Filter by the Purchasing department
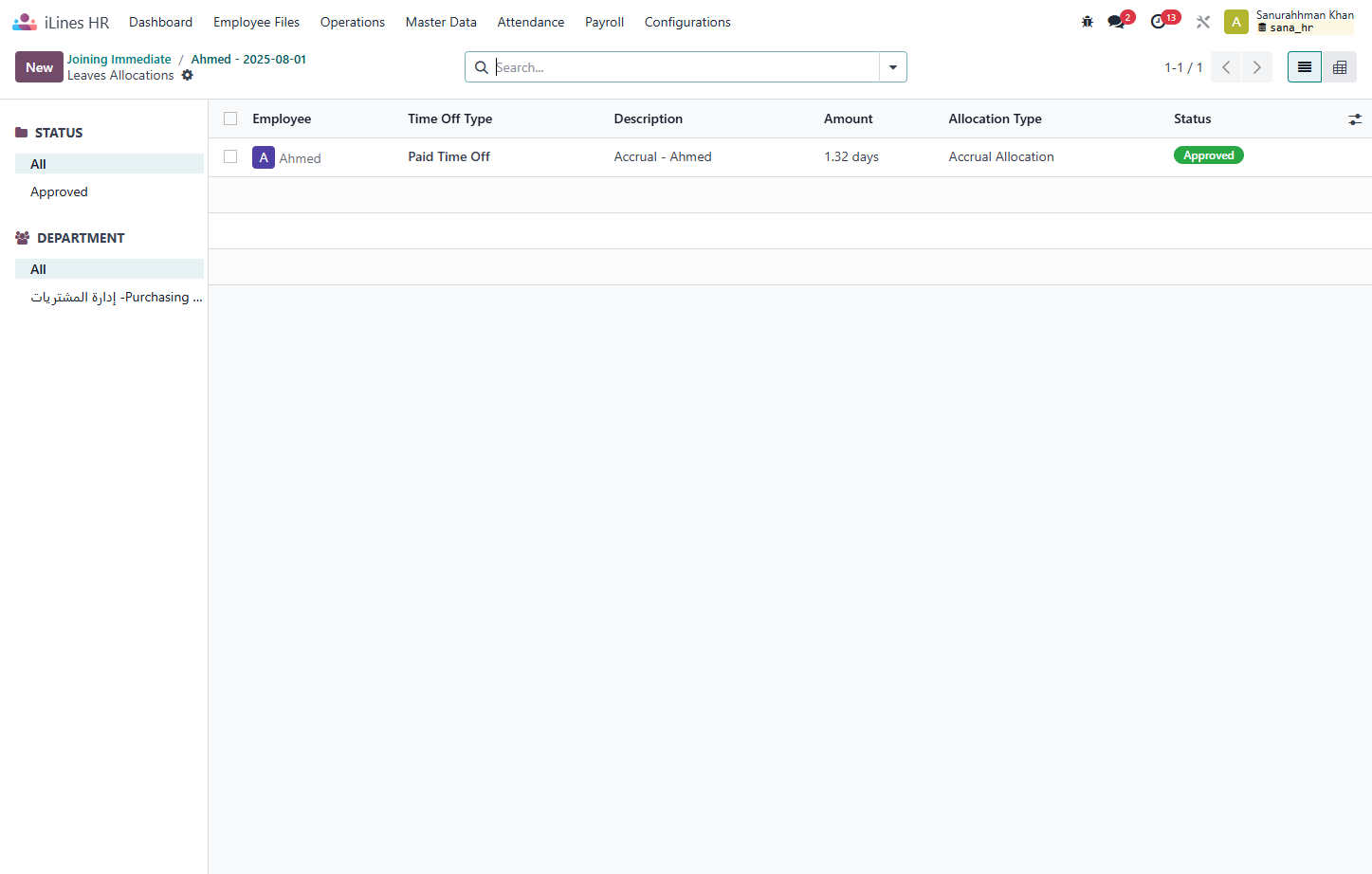 pos(110,297)
